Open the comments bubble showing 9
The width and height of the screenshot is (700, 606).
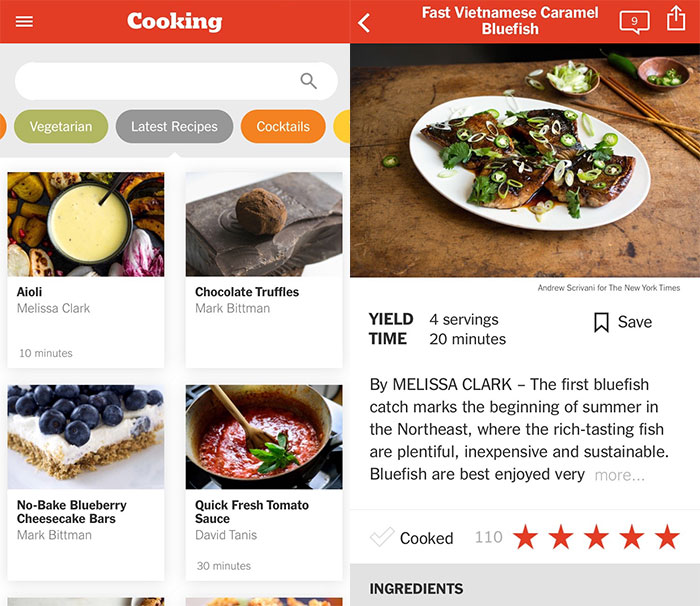pyautogui.click(x=634, y=22)
